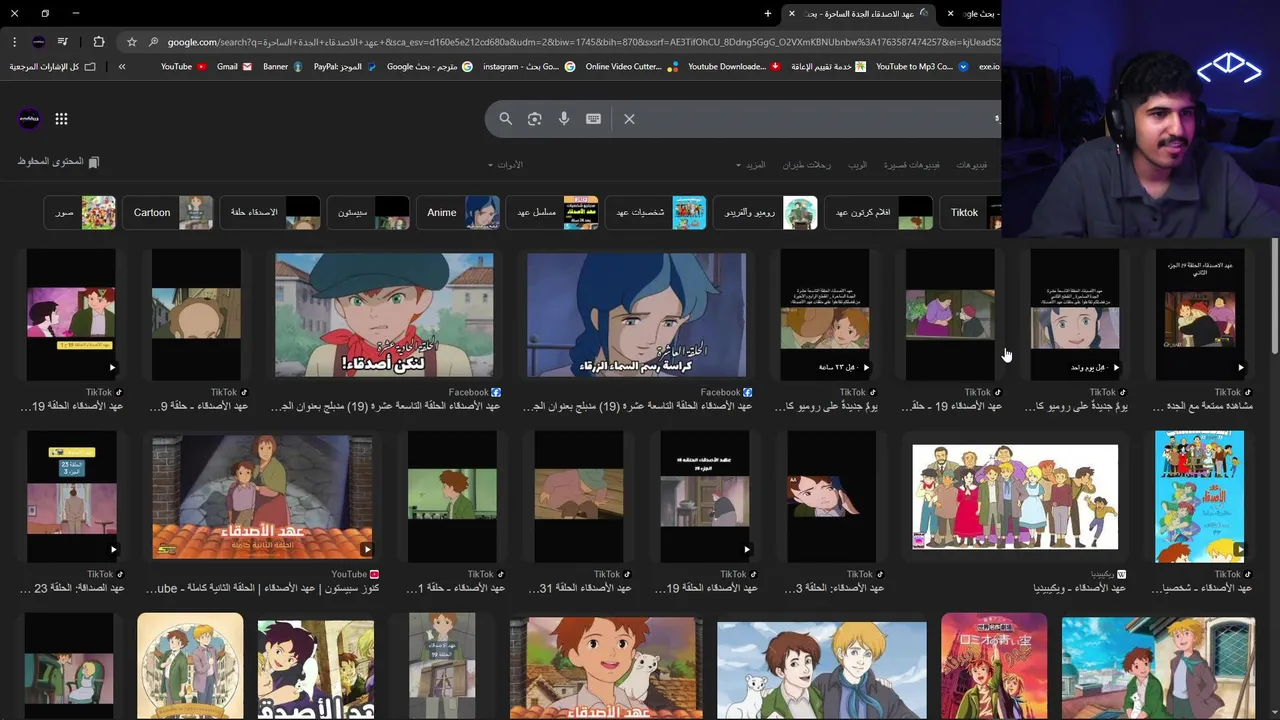The width and height of the screenshot is (1280, 720).
Task: Open المحتوى المحفوظ saved content
Action: (58, 162)
